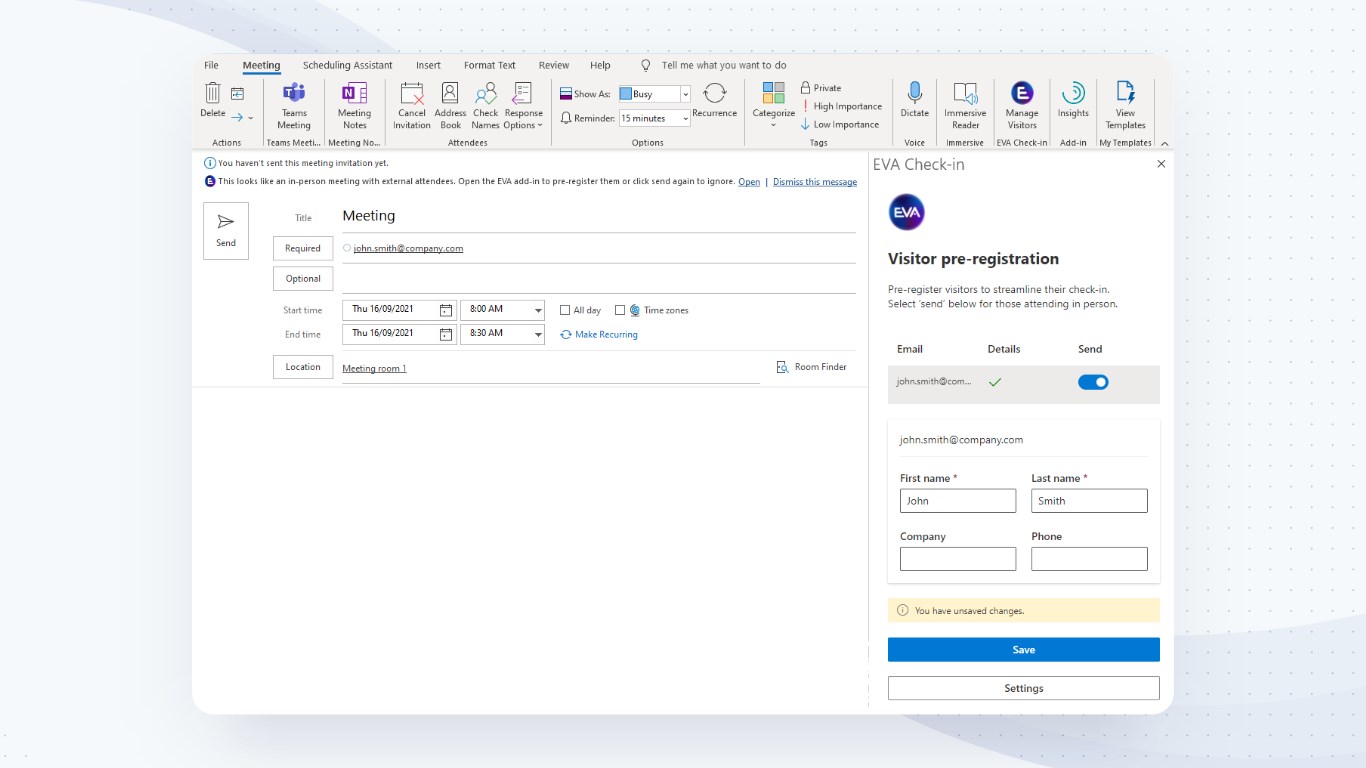The height and width of the screenshot is (768, 1366).
Task: Click the Recurrence icon in ribbon
Action: pos(714,93)
